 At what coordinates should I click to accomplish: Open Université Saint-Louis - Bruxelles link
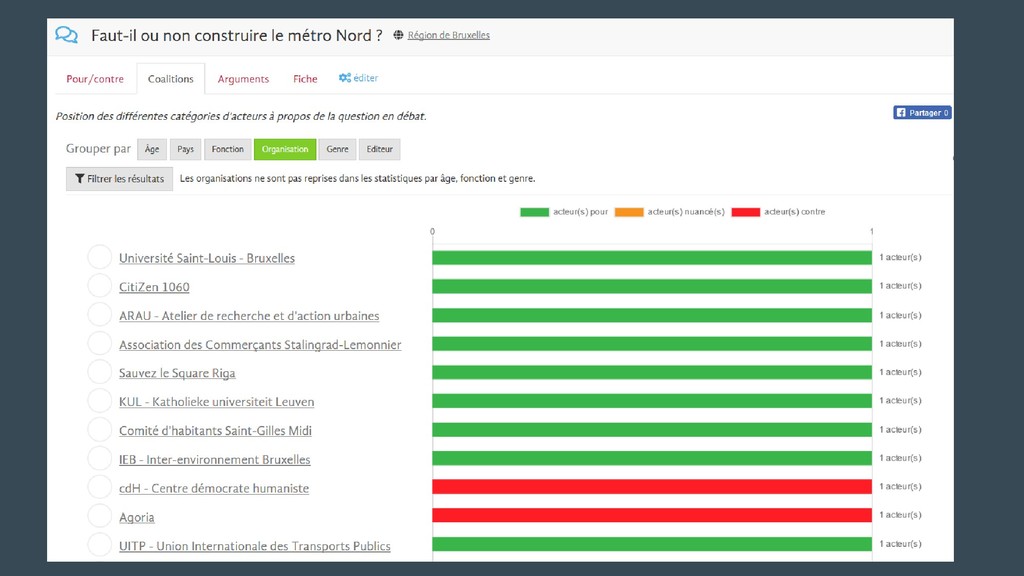point(206,258)
